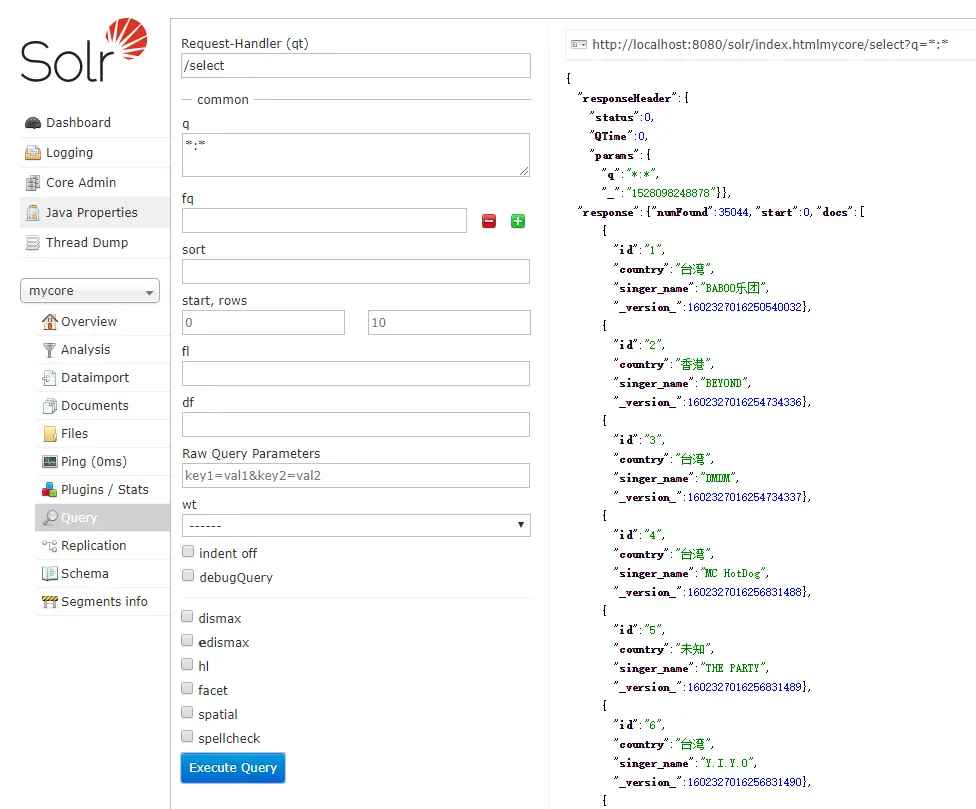Click the sort input field
This screenshot has height=809, width=976.
356,271
